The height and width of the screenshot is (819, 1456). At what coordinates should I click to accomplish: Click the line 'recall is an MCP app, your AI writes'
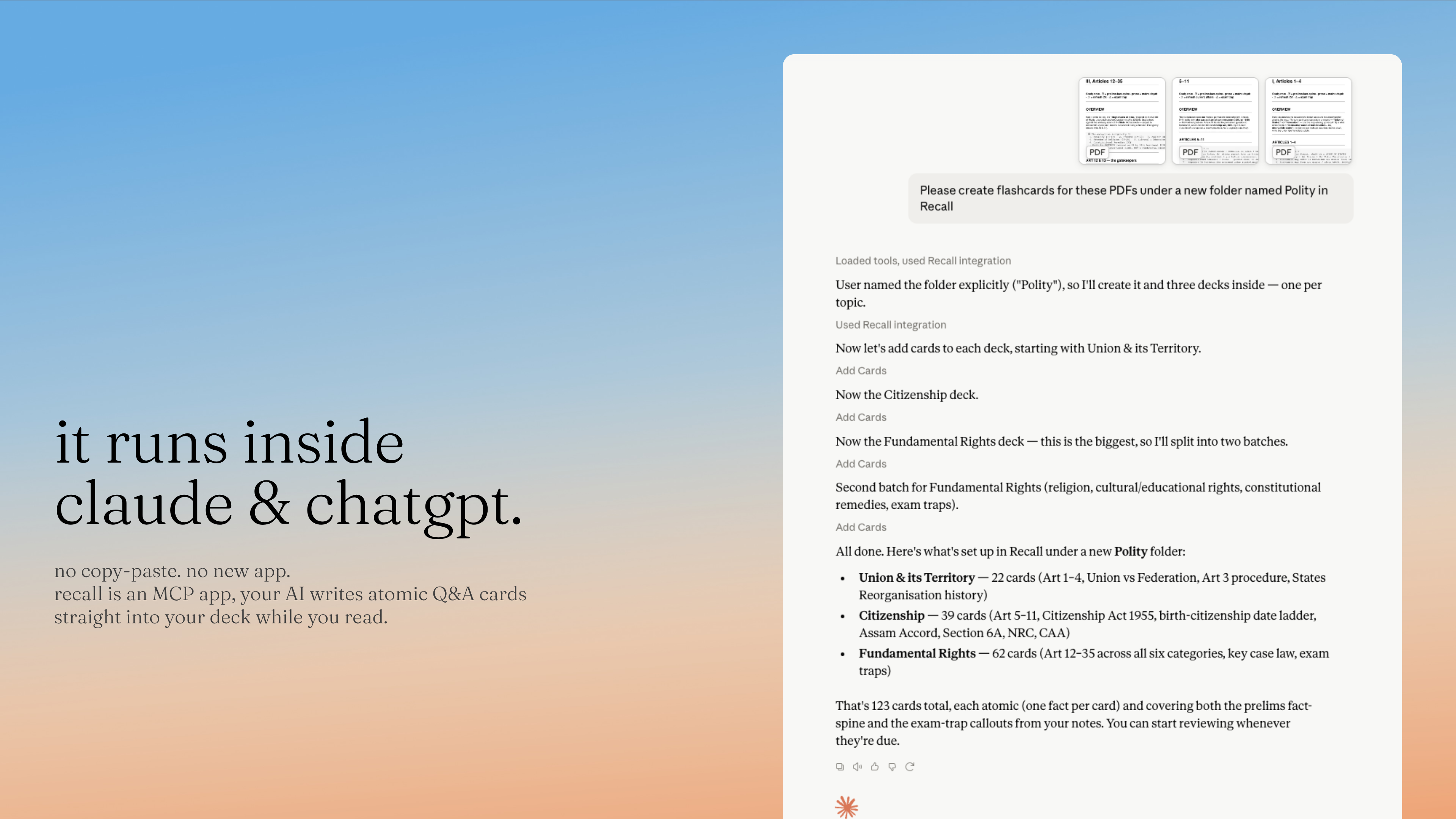coord(290,594)
